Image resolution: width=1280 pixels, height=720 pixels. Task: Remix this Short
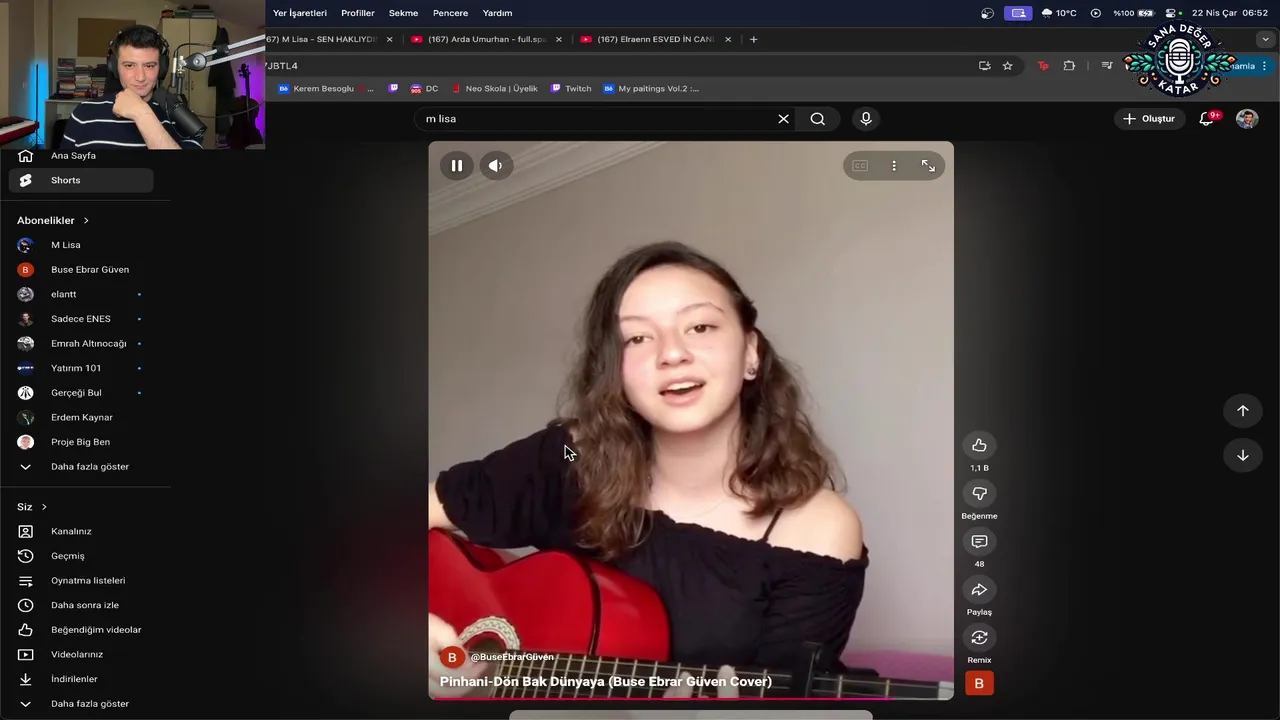tap(979, 637)
